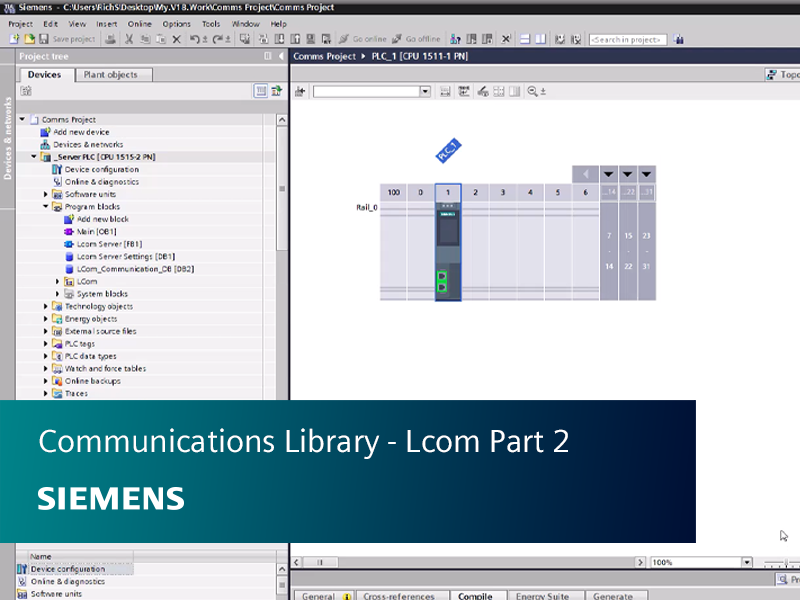Viewport: 800px width, 600px height.
Task: Save the project using the Save project icon
Action: click(44, 39)
